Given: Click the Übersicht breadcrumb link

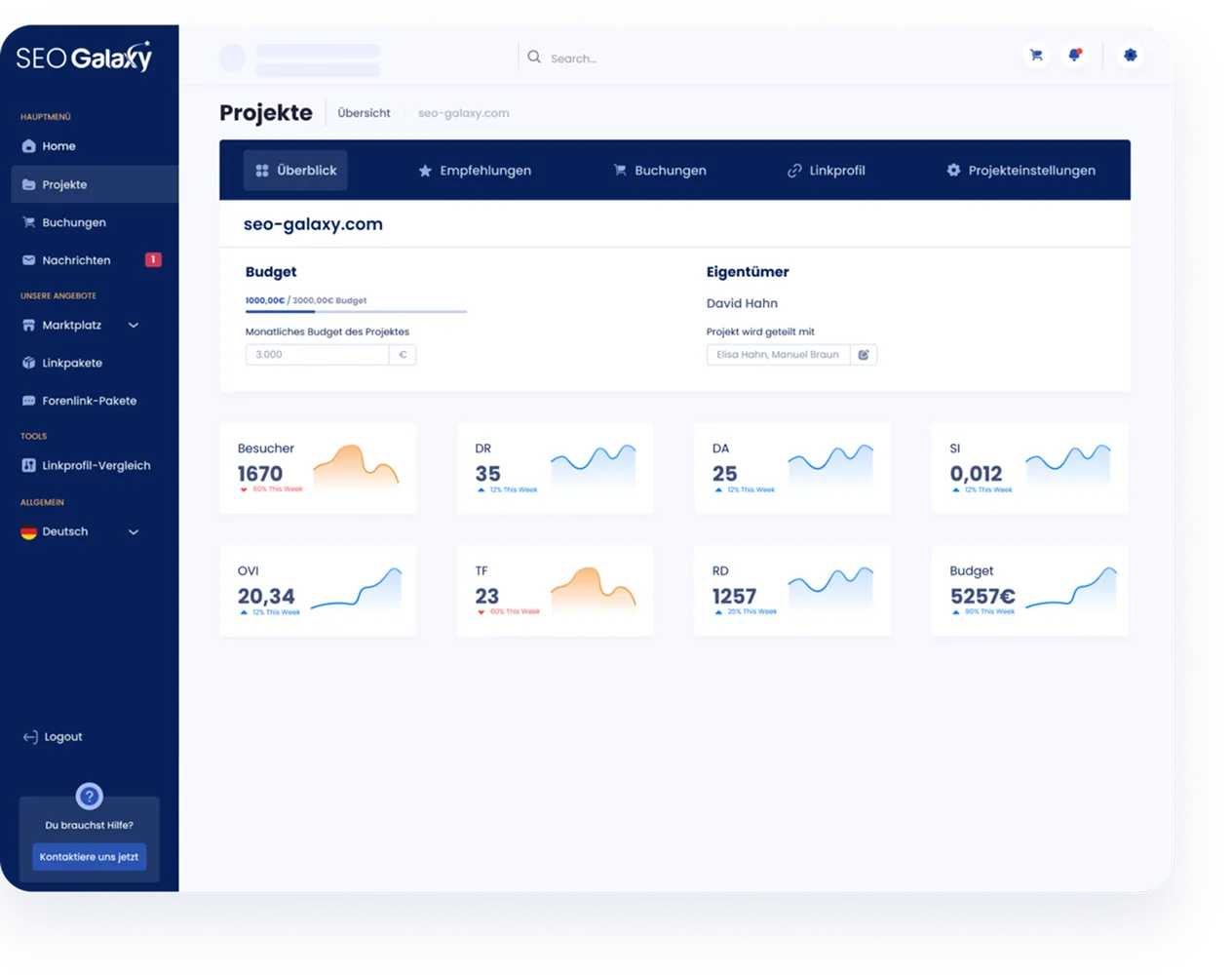Looking at the screenshot, I should [364, 113].
